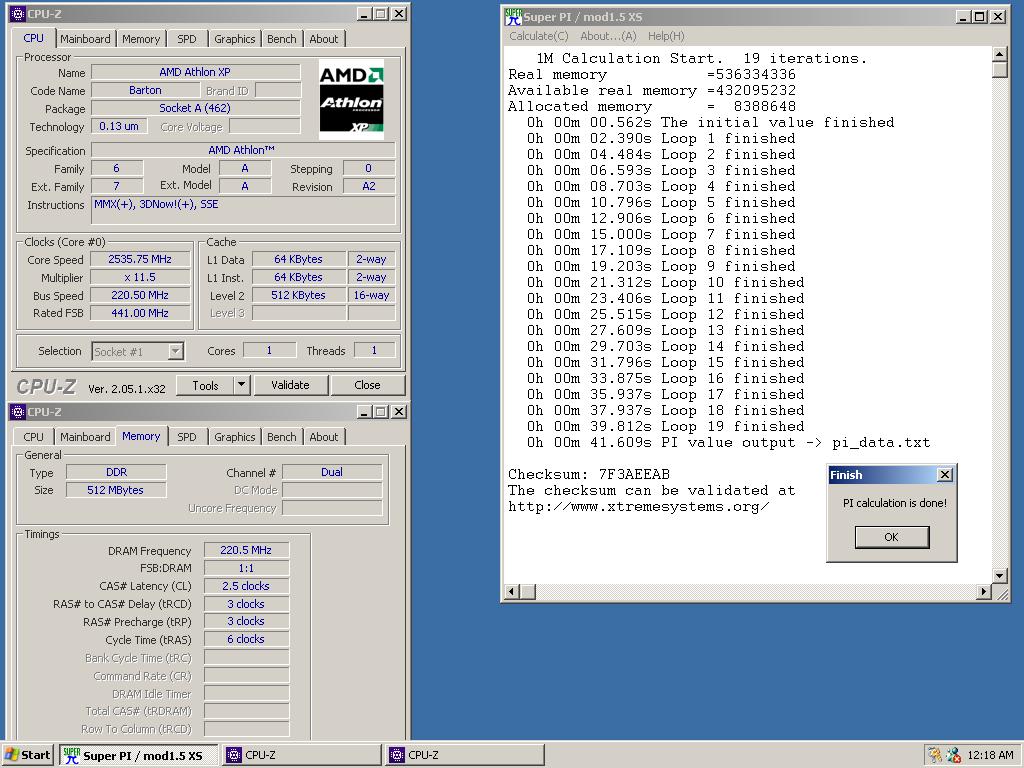Click the Rated FSB value 441.00 MHz
The height and width of the screenshot is (768, 1024).
[140, 313]
